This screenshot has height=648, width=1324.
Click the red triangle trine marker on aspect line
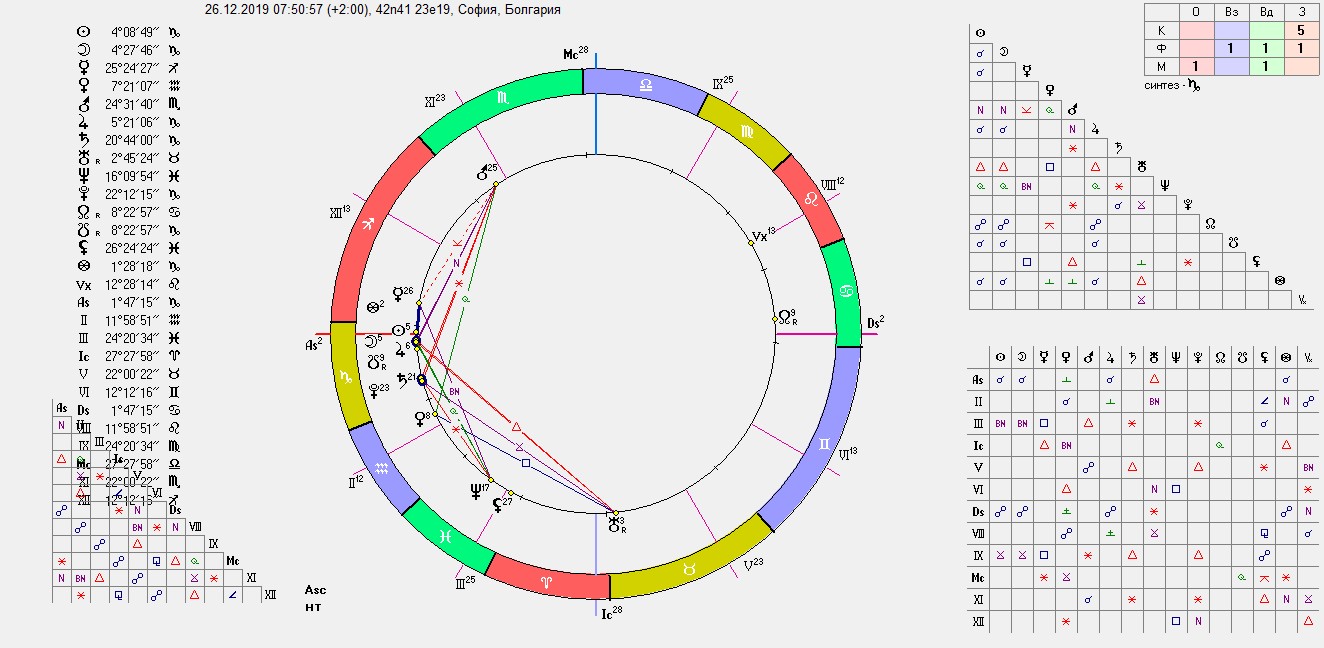[516, 425]
